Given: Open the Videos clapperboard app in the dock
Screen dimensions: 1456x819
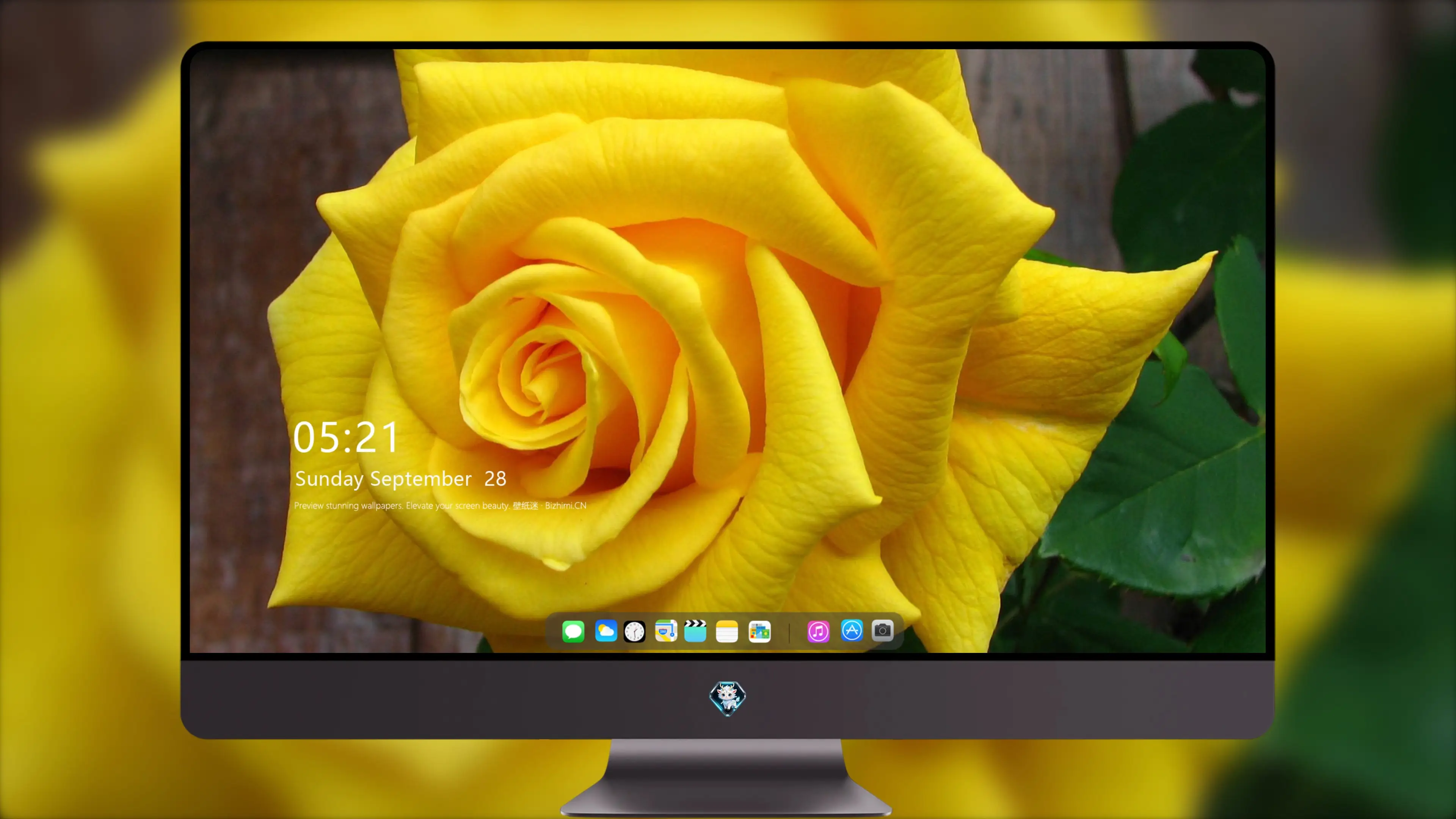Looking at the screenshot, I should coord(695,631).
